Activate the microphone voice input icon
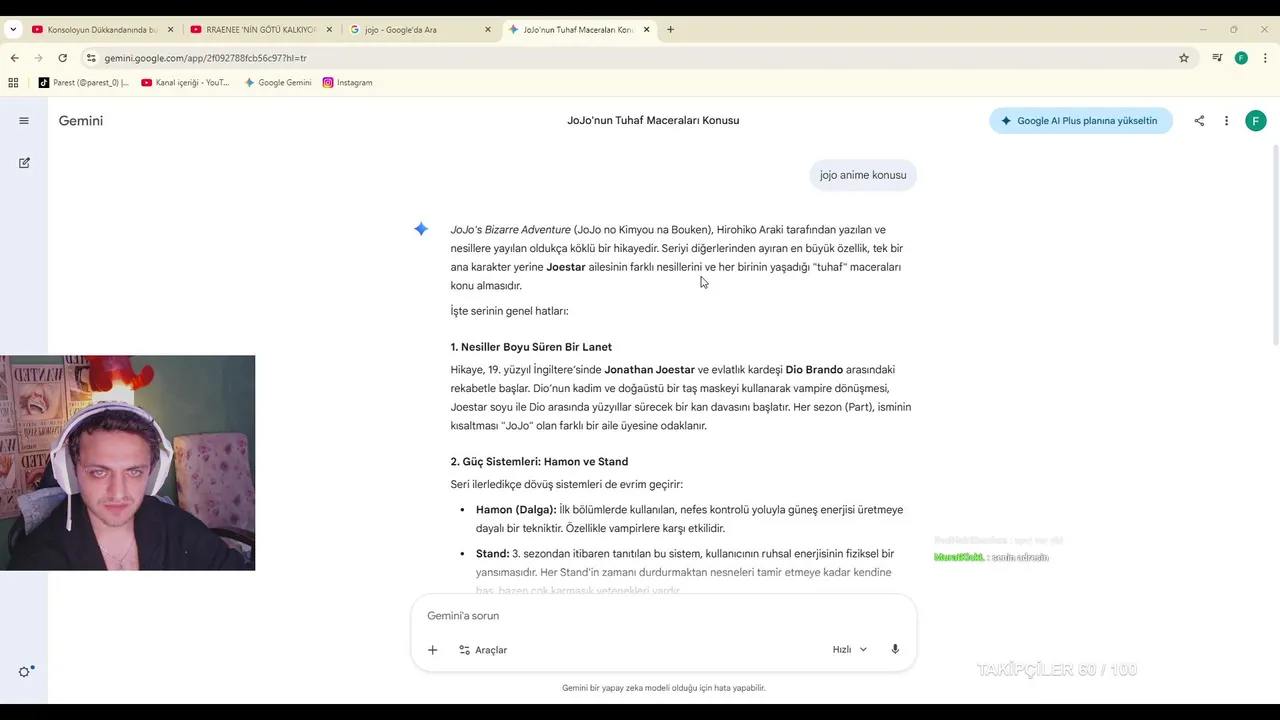The image size is (1280, 720). [x=895, y=649]
